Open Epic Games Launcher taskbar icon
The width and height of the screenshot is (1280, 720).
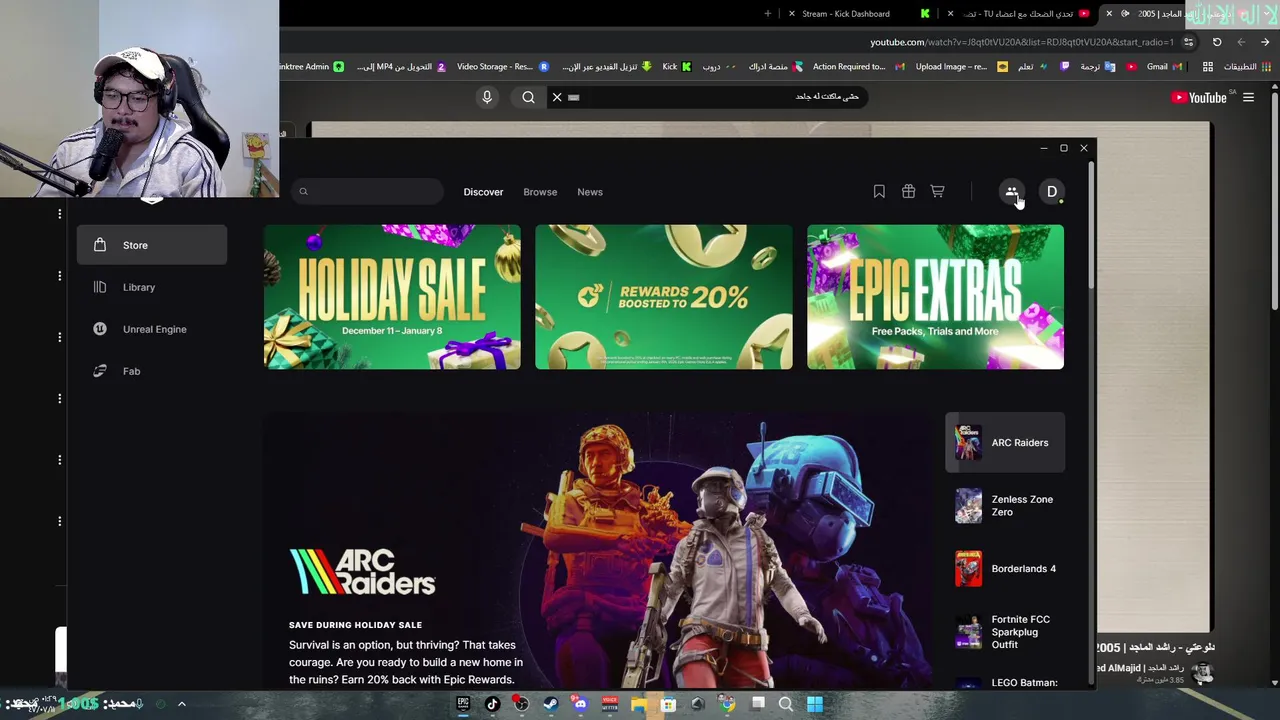(x=463, y=704)
